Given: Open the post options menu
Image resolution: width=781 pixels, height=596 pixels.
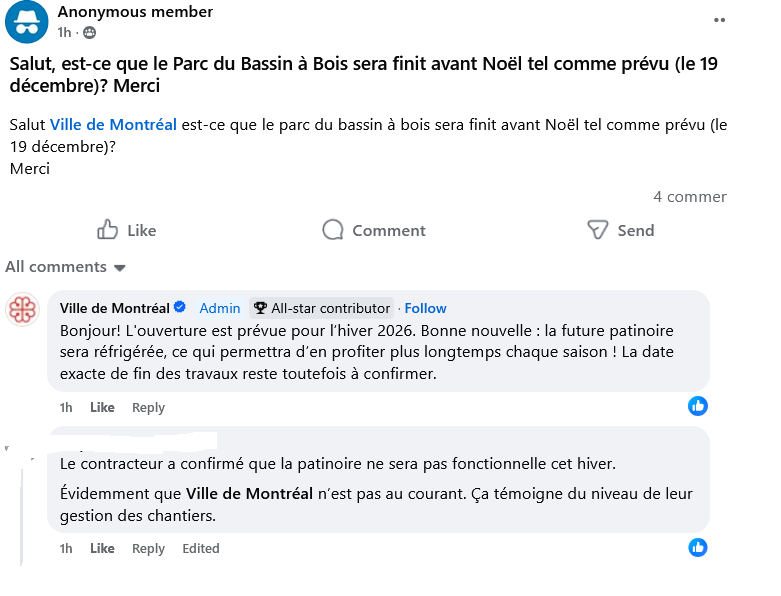Looking at the screenshot, I should pos(719,19).
